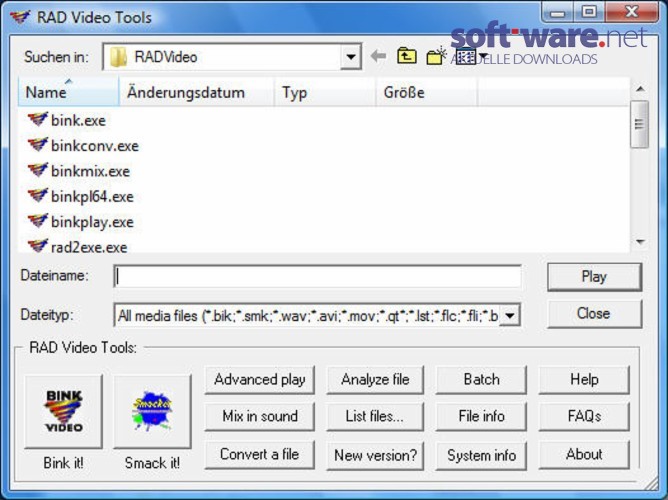Check for New version?
Screen dimensions: 668x500
pyautogui.click(x=375, y=455)
